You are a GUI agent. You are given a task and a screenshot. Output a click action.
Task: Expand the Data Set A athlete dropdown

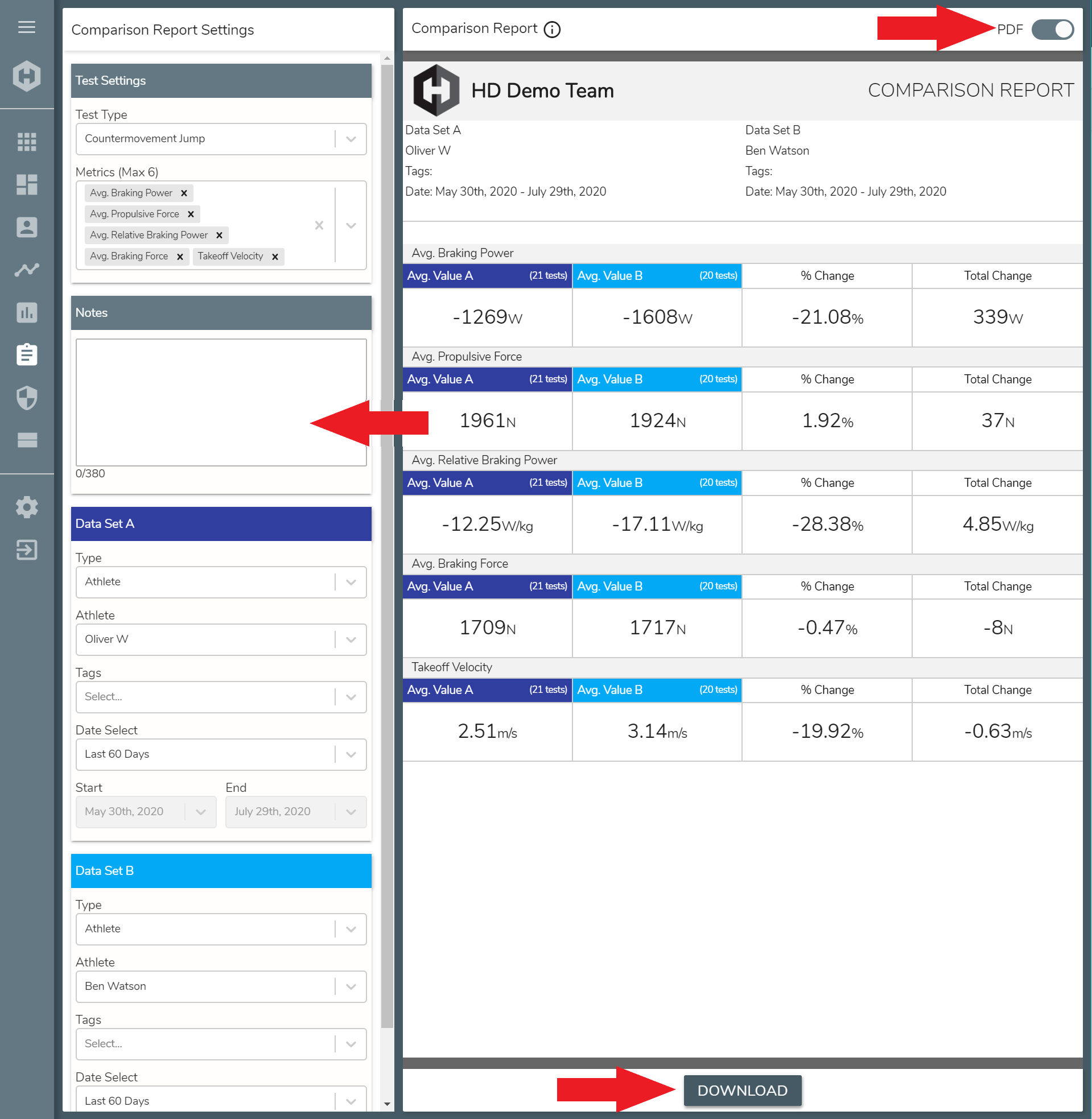[x=351, y=639]
